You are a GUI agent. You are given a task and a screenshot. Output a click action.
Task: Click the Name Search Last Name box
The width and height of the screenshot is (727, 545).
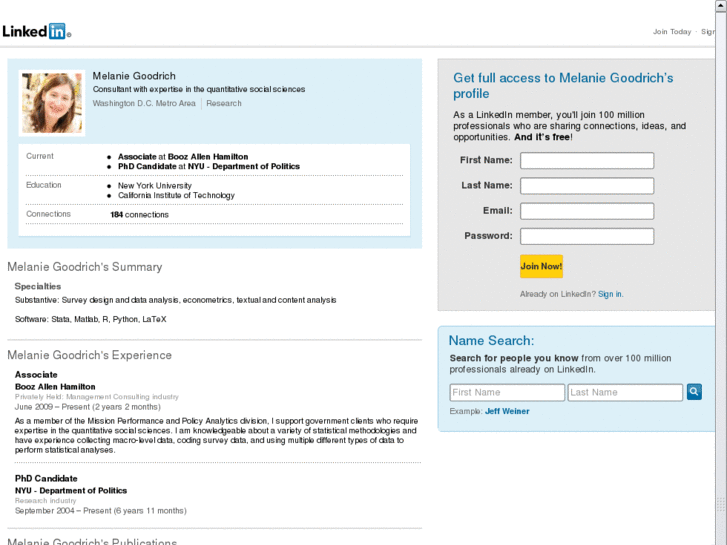625,392
